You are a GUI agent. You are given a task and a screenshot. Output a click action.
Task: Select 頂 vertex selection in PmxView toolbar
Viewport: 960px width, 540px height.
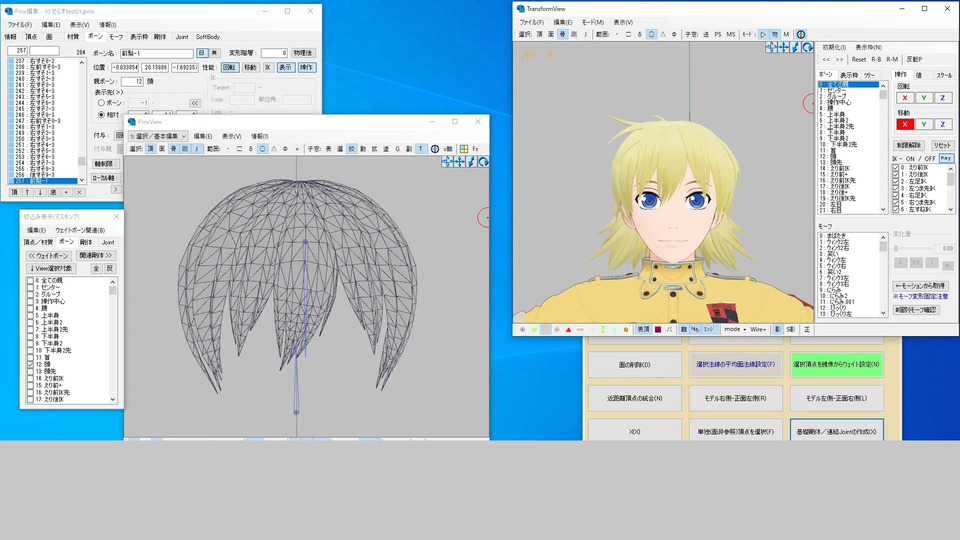pos(151,149)
